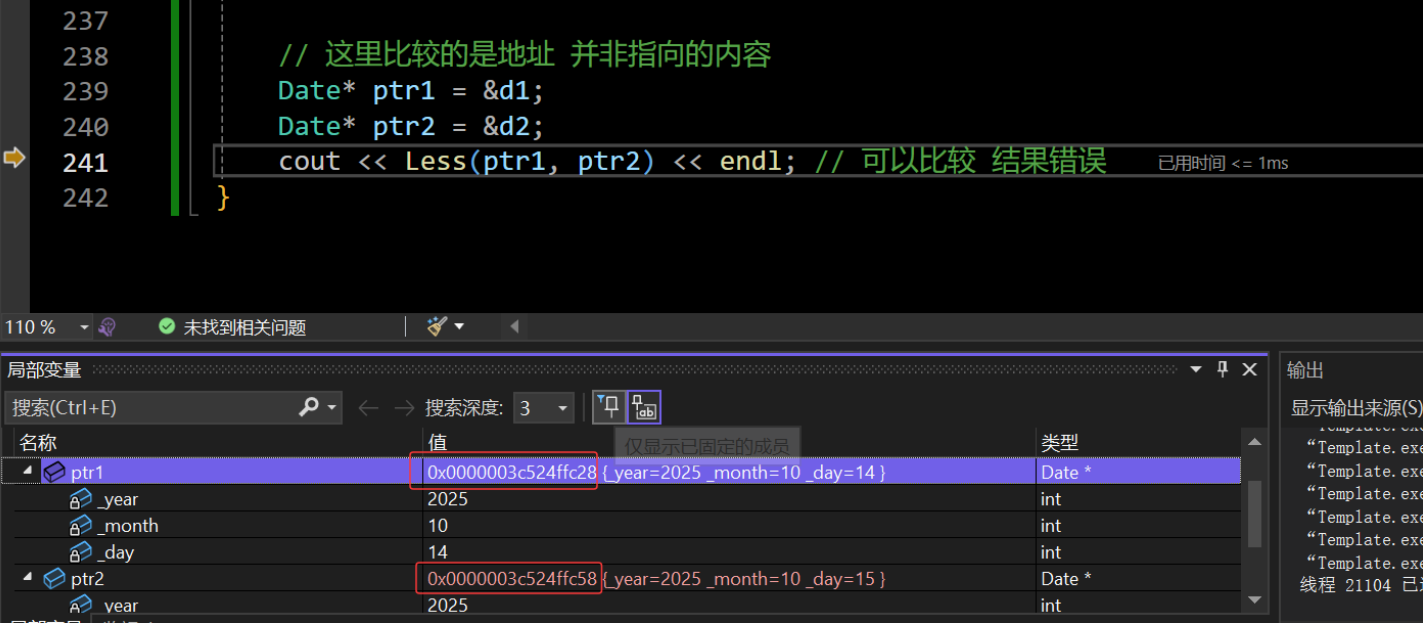Select the _month row in locals

click(627, 526)
